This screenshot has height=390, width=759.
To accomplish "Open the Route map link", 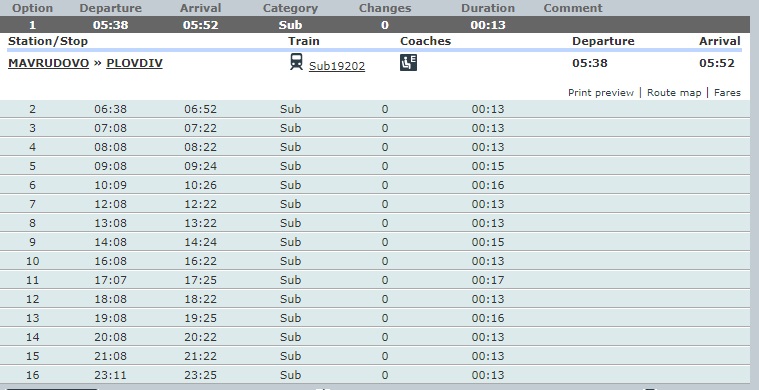I will tap(674, 92).
